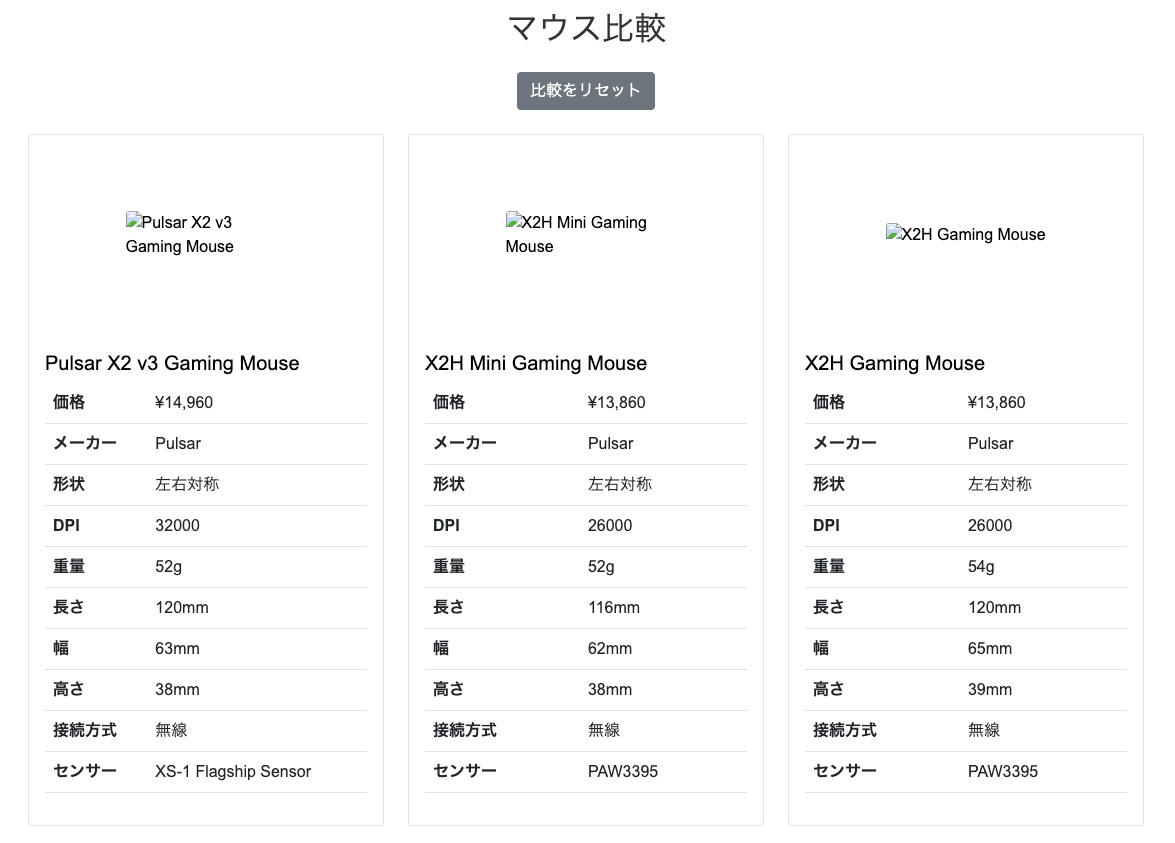The height and width of the screenshot is (843, 1175).
Task: Click the 価格 label in Pulsar X2 v3 card
Action: click(69, 402)
